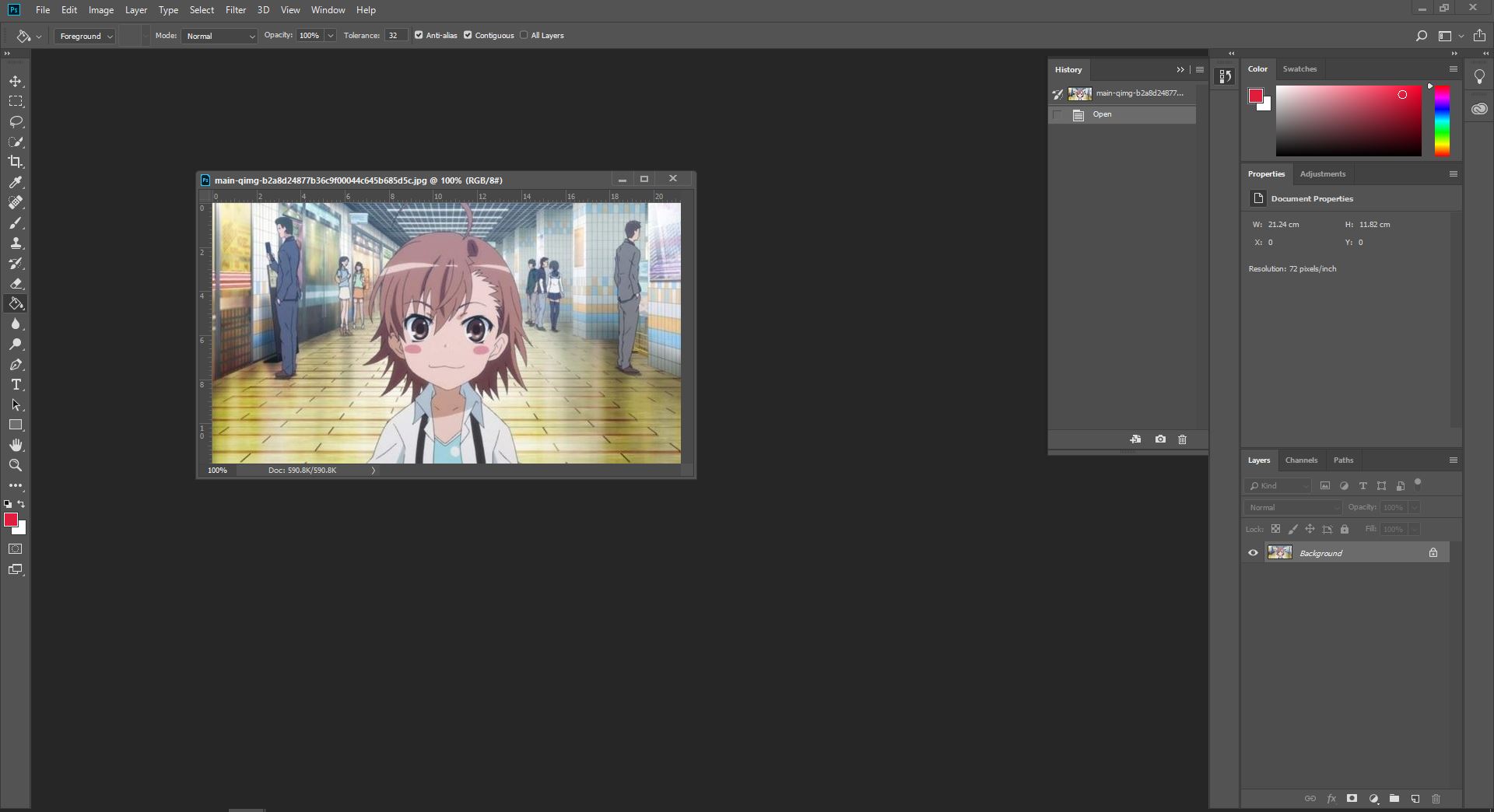Select the Horizontal Type tool
Image resolution: width=1494 pixels, height=812 pixels.
(x=16, y=385)
